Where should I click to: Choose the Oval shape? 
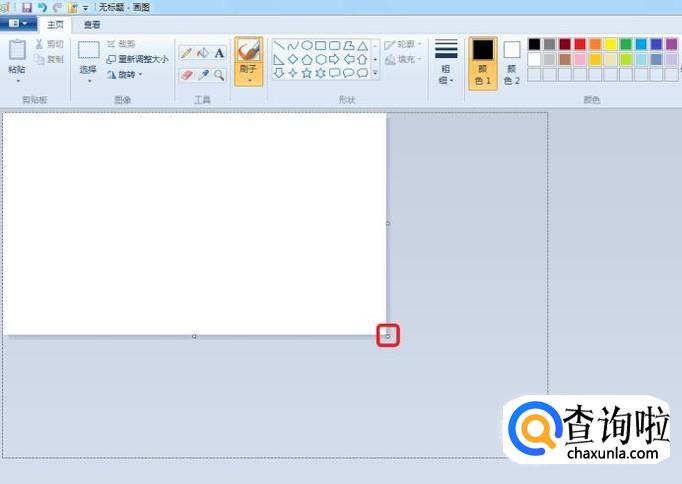[x=307, y=46]
